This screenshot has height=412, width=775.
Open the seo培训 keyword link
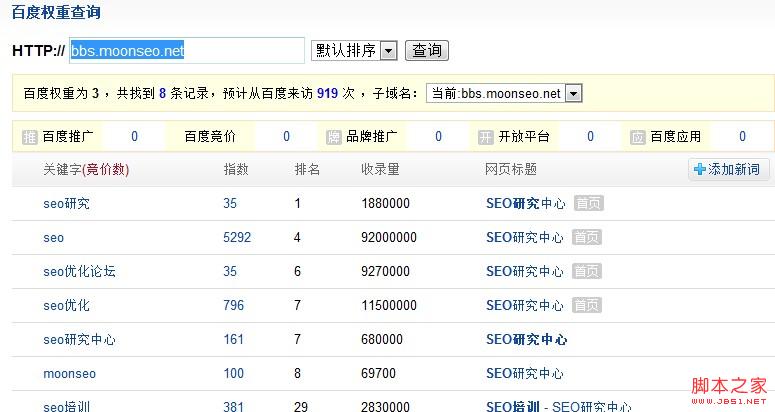point(67,406)
